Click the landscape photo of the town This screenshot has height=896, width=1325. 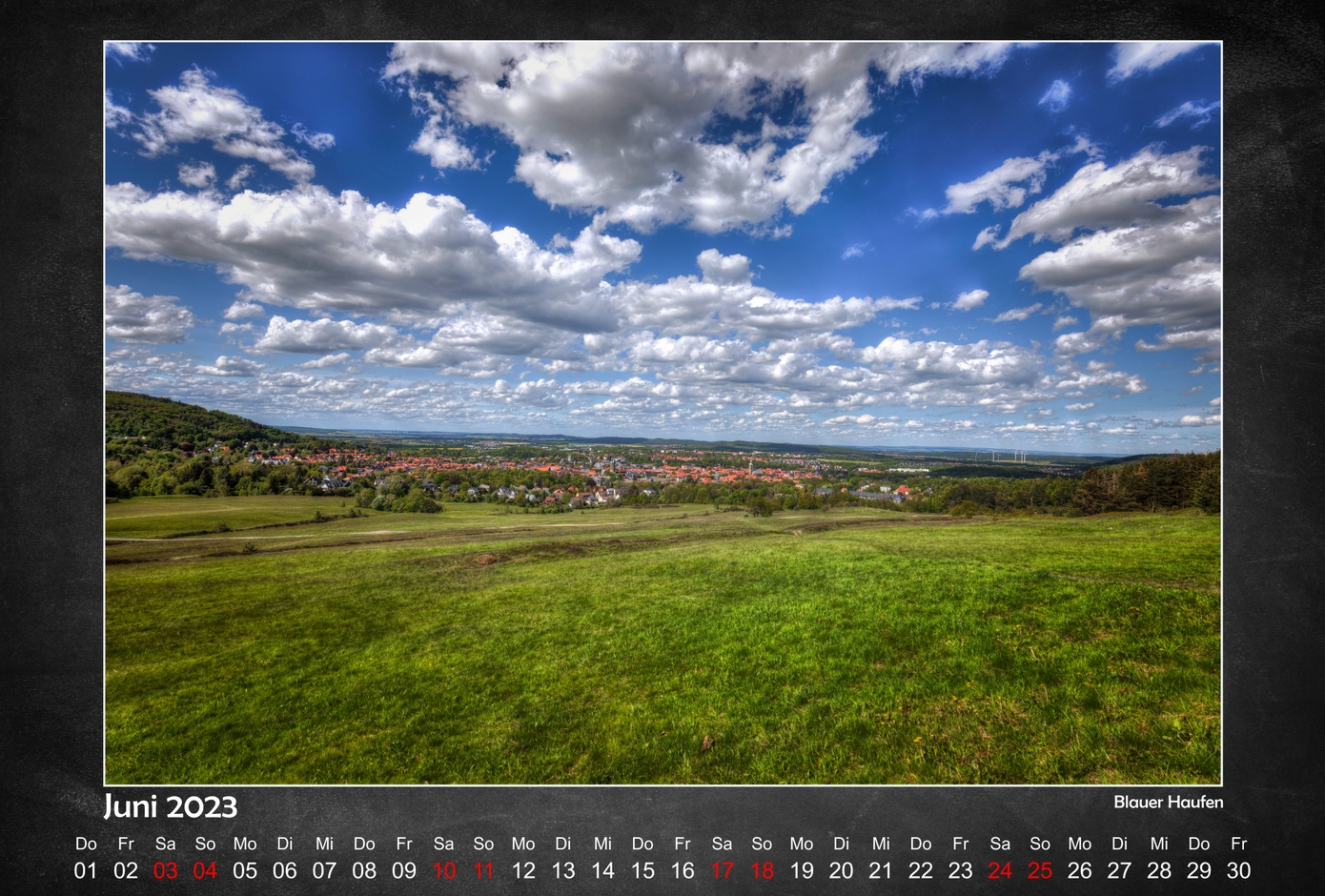pos(662,413)
